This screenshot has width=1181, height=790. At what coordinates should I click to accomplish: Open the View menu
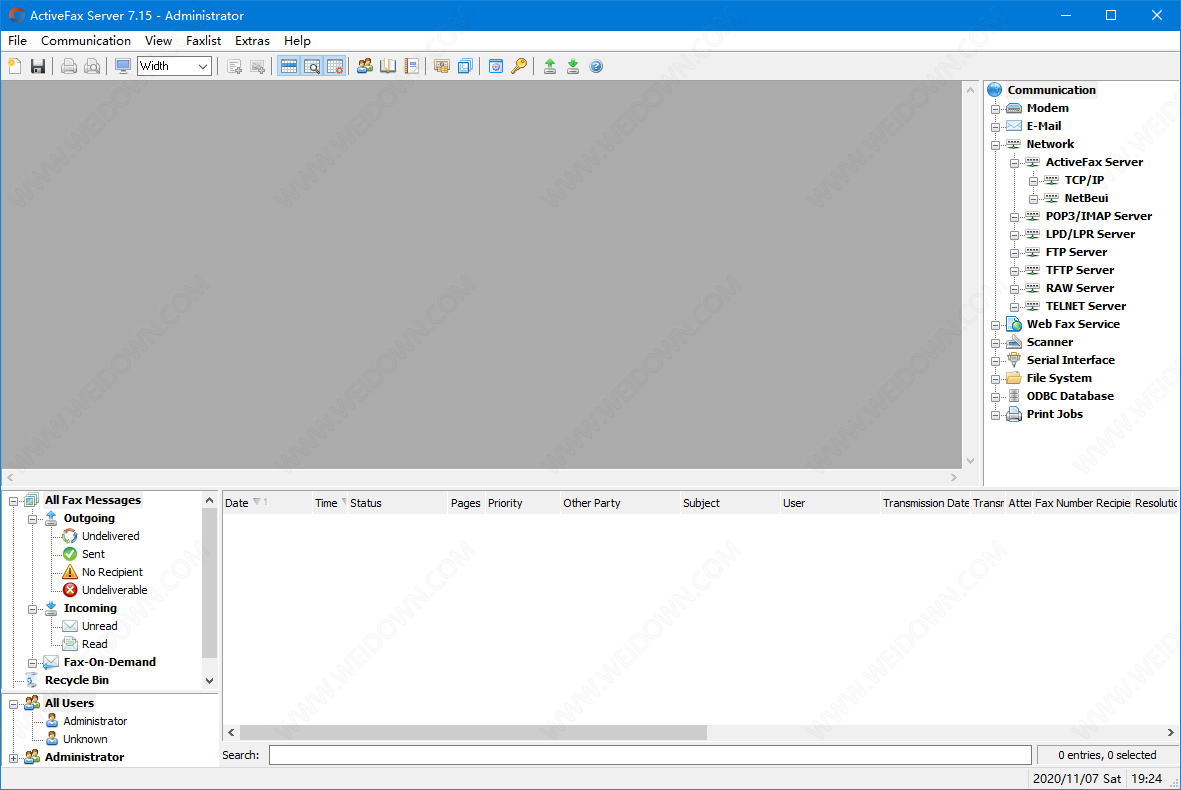point(158,41)
